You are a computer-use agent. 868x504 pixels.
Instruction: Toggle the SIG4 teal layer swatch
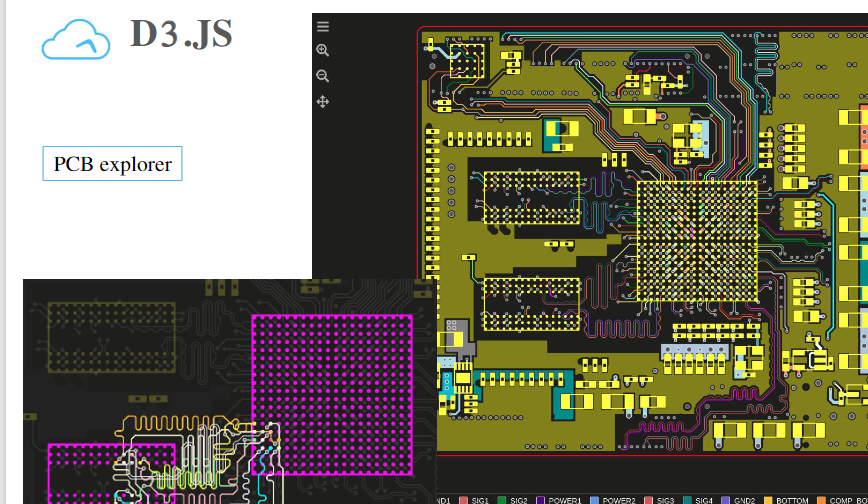(x=686, y=499)
